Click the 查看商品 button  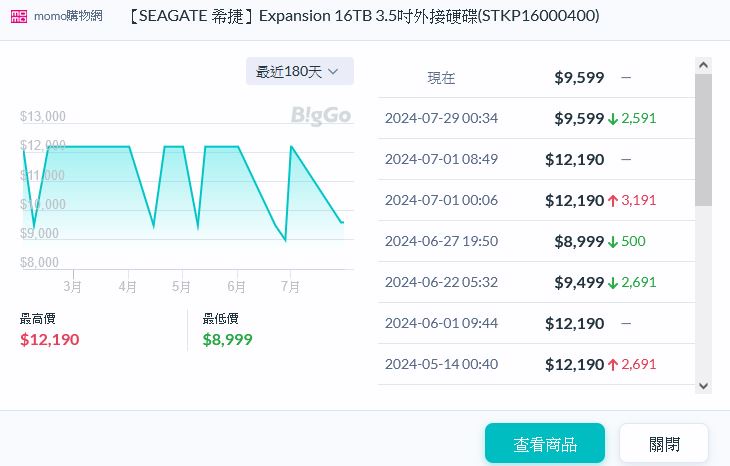pos(544,443)
